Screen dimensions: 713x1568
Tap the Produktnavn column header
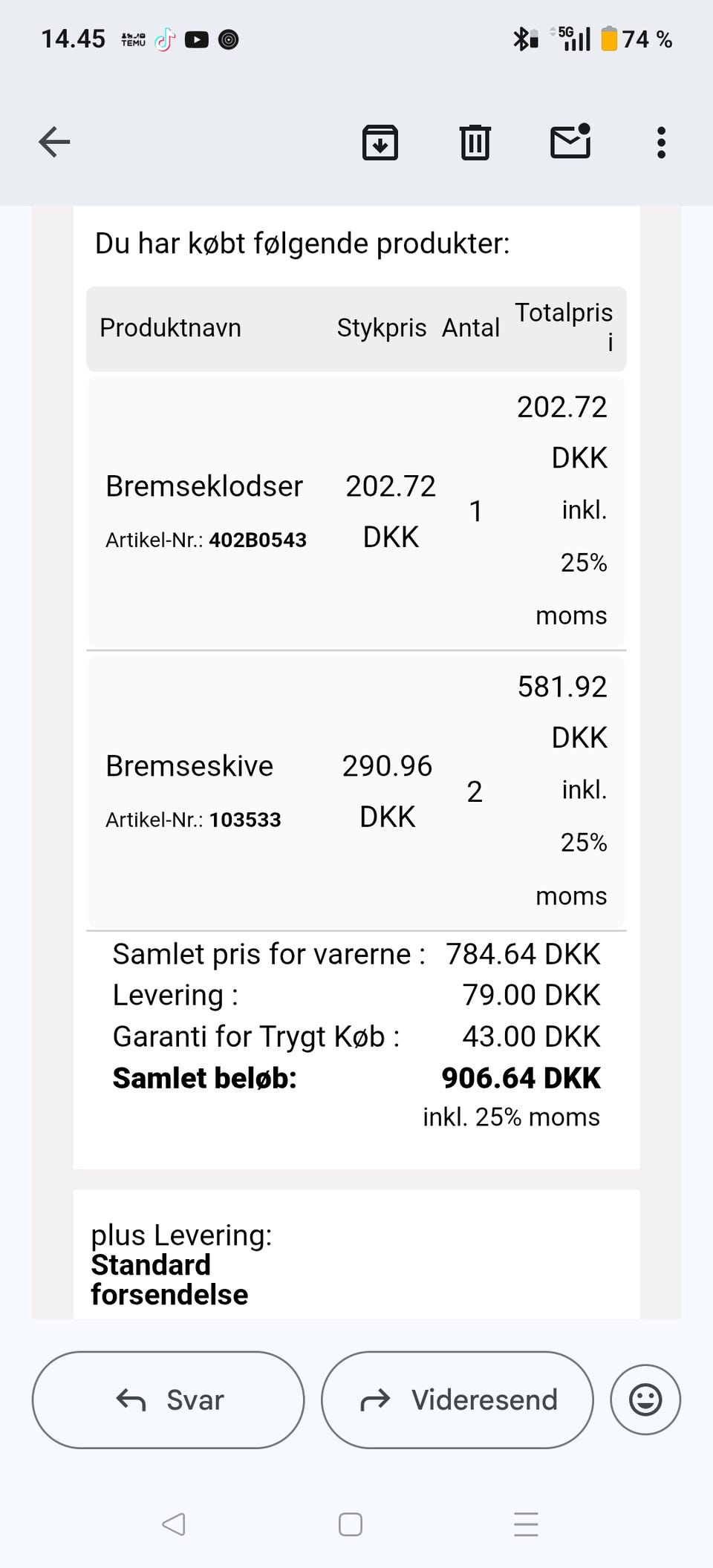coord(170,327)
